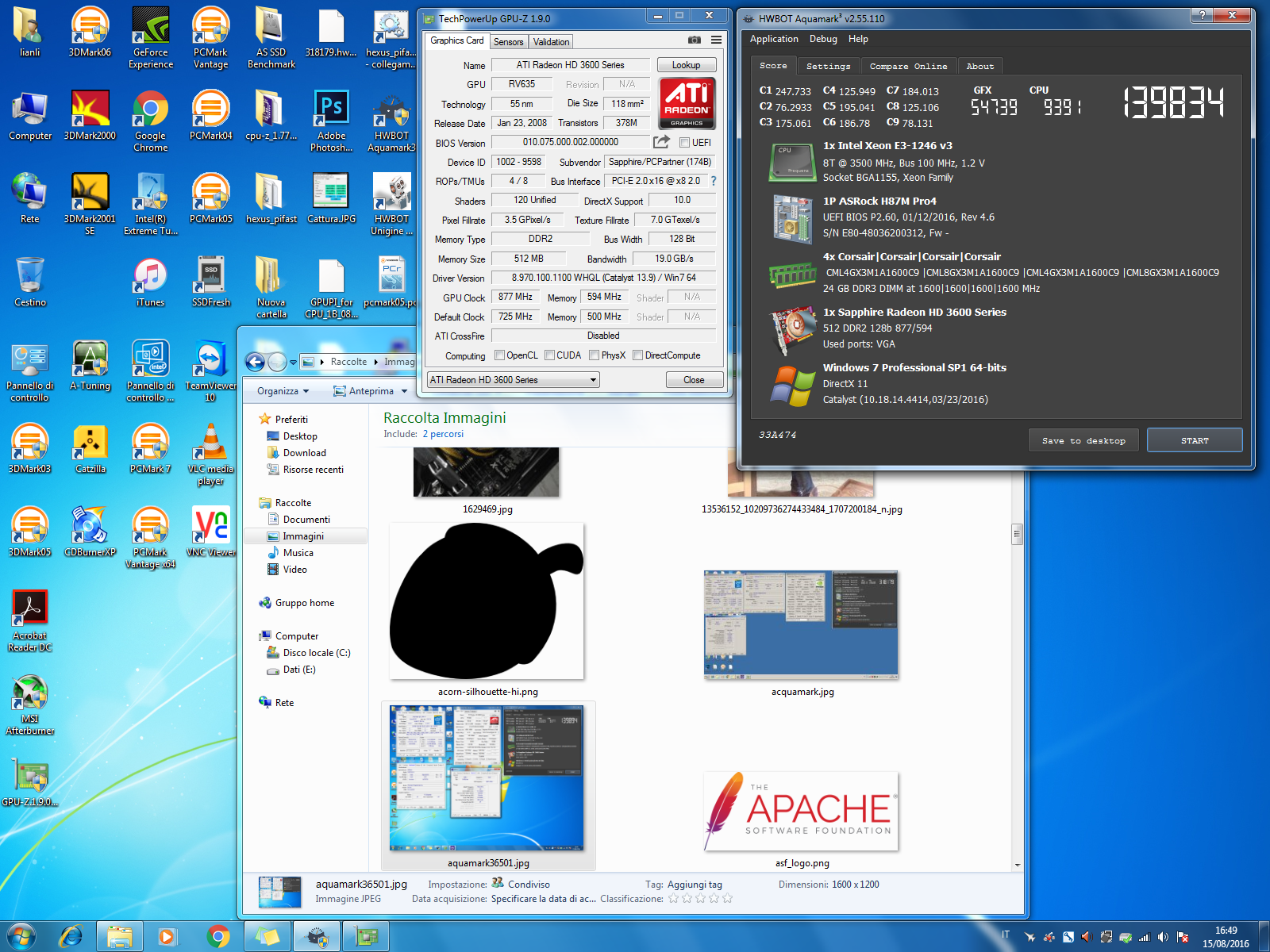The width and height of the screenshot is (1270, 952).
Task: Select the Cestino recycle bin icon
Action: (30, 282)
